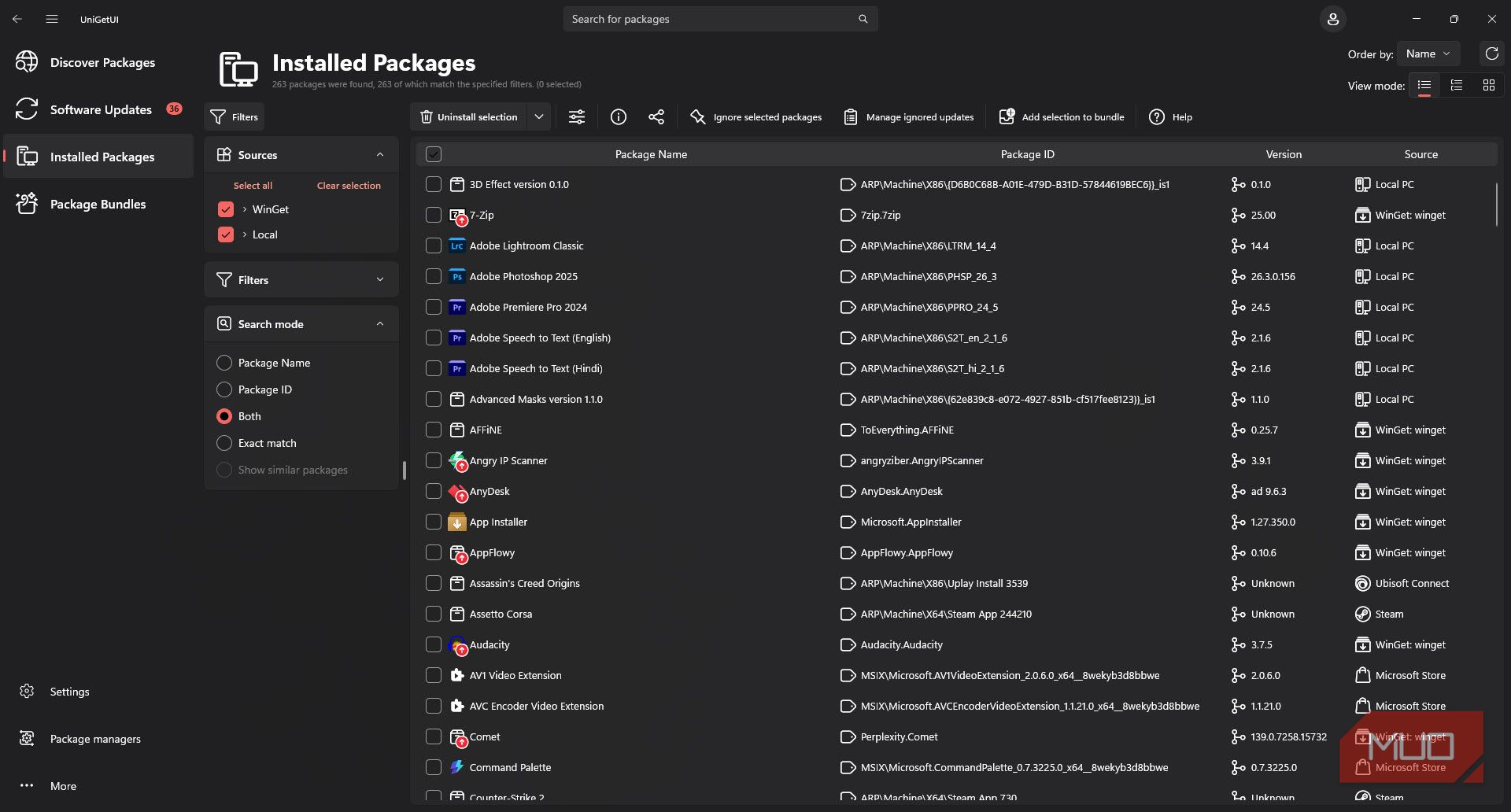This screenshot has height=812, width=1511.
Task: Check the AnyDesk package checkbox
Action: tap(434, 491)
